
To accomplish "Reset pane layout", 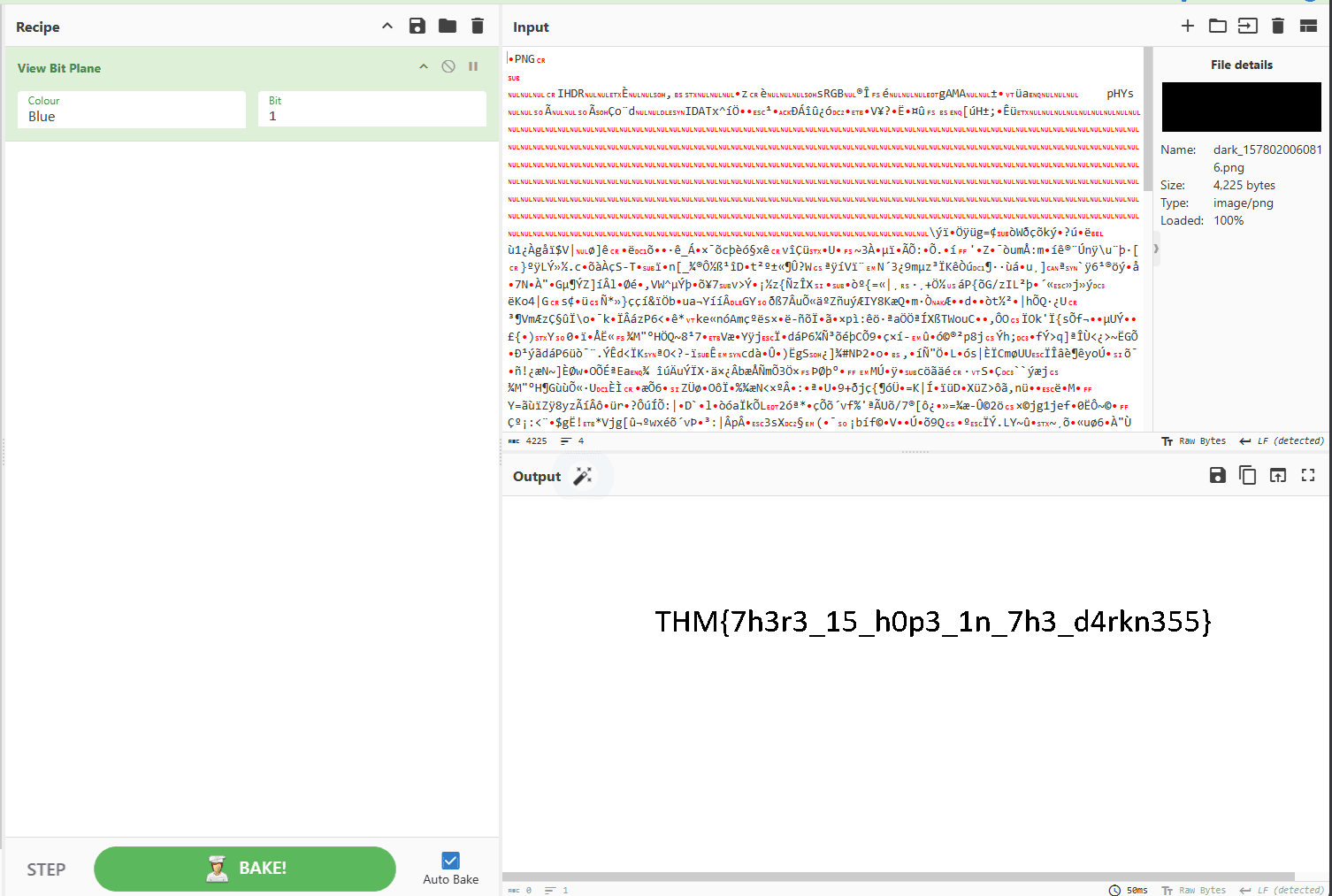I will click(1308, 26).
